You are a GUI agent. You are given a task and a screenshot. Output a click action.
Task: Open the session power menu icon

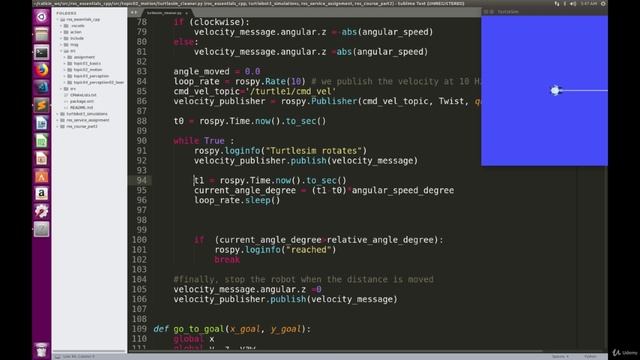[603, 4]
